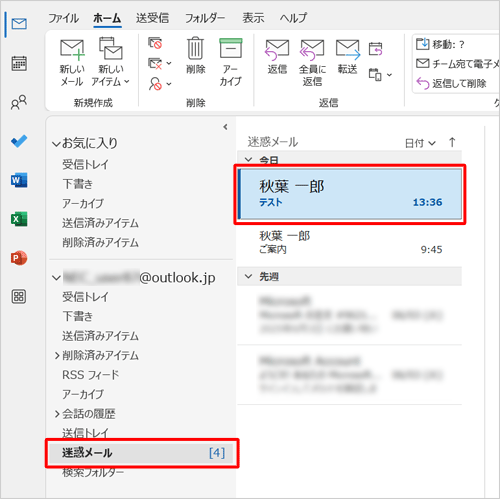
Task: Open the 検索フォルダー folder
Action: point(93,472)
